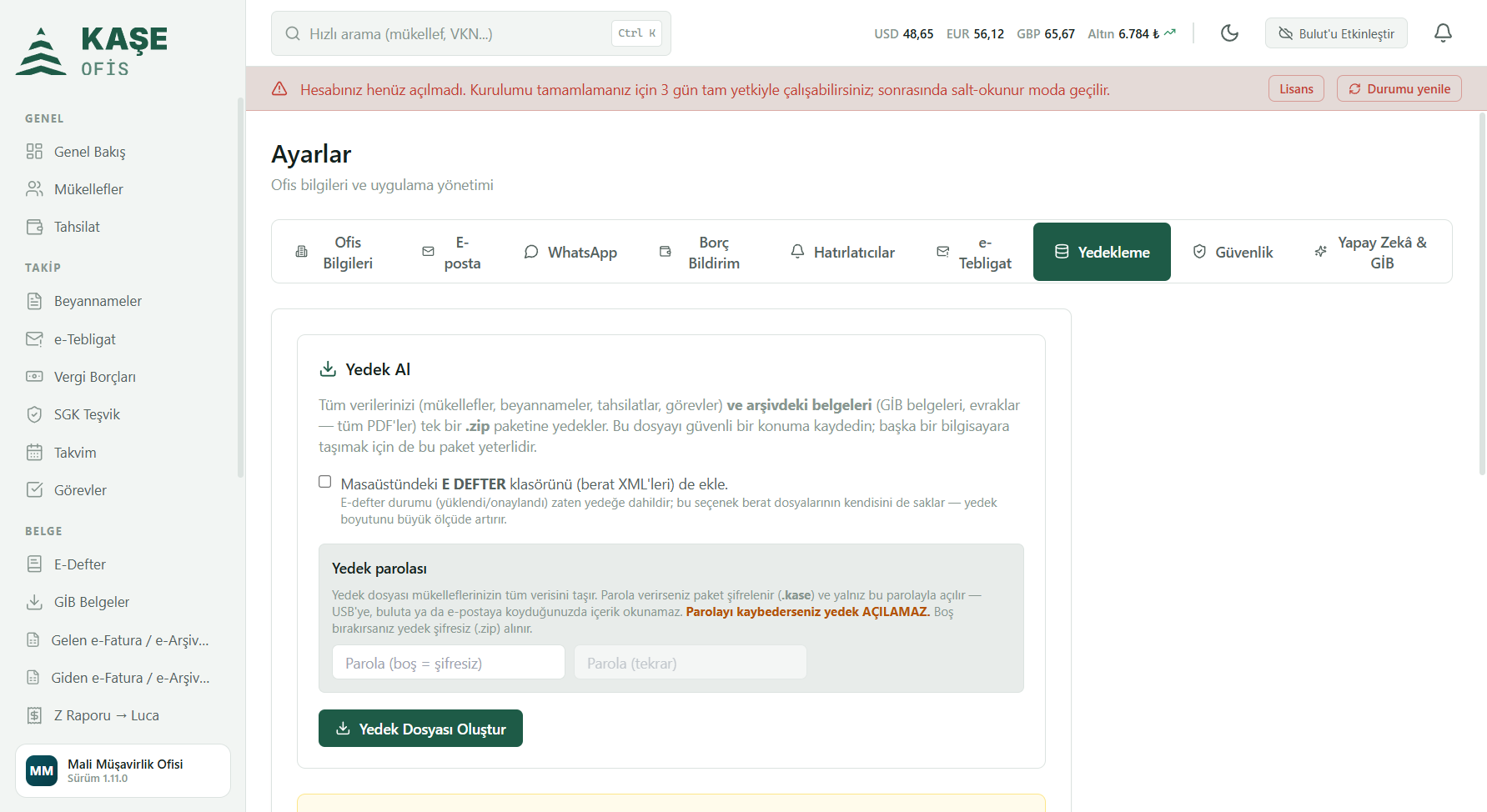Switch to Ofis Bilgileri tab
Screen dimensions: 1487x812
pyautogui.click(x=334, y=252)
